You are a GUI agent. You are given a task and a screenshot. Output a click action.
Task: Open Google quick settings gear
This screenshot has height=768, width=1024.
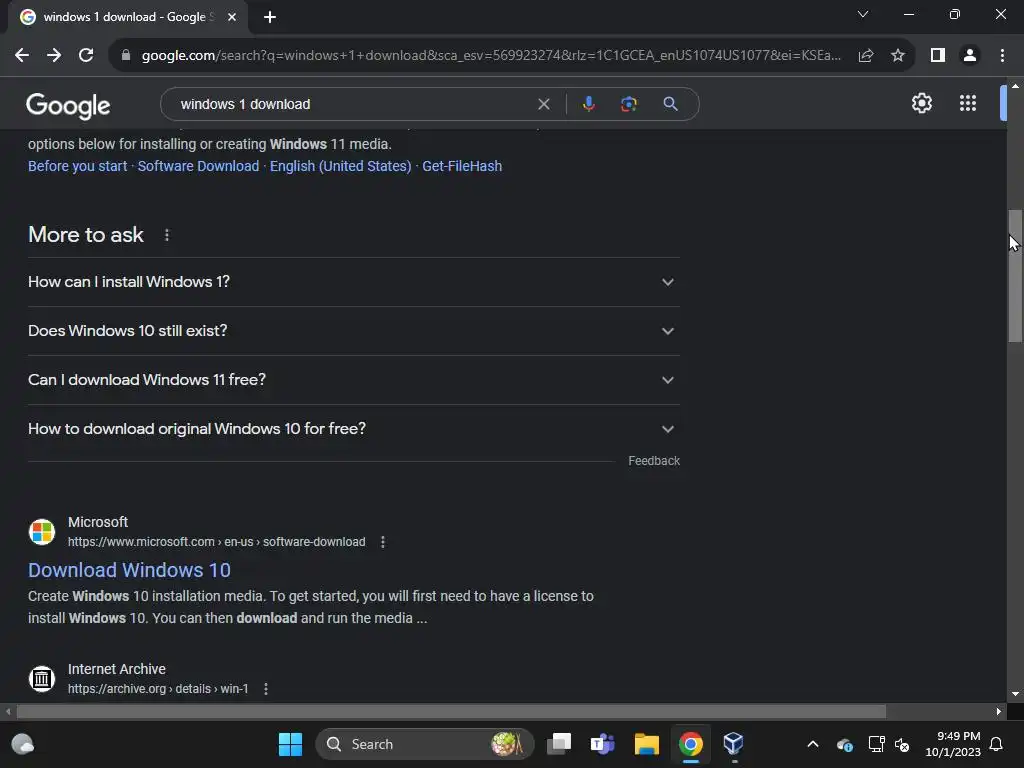tap(921, 103)
